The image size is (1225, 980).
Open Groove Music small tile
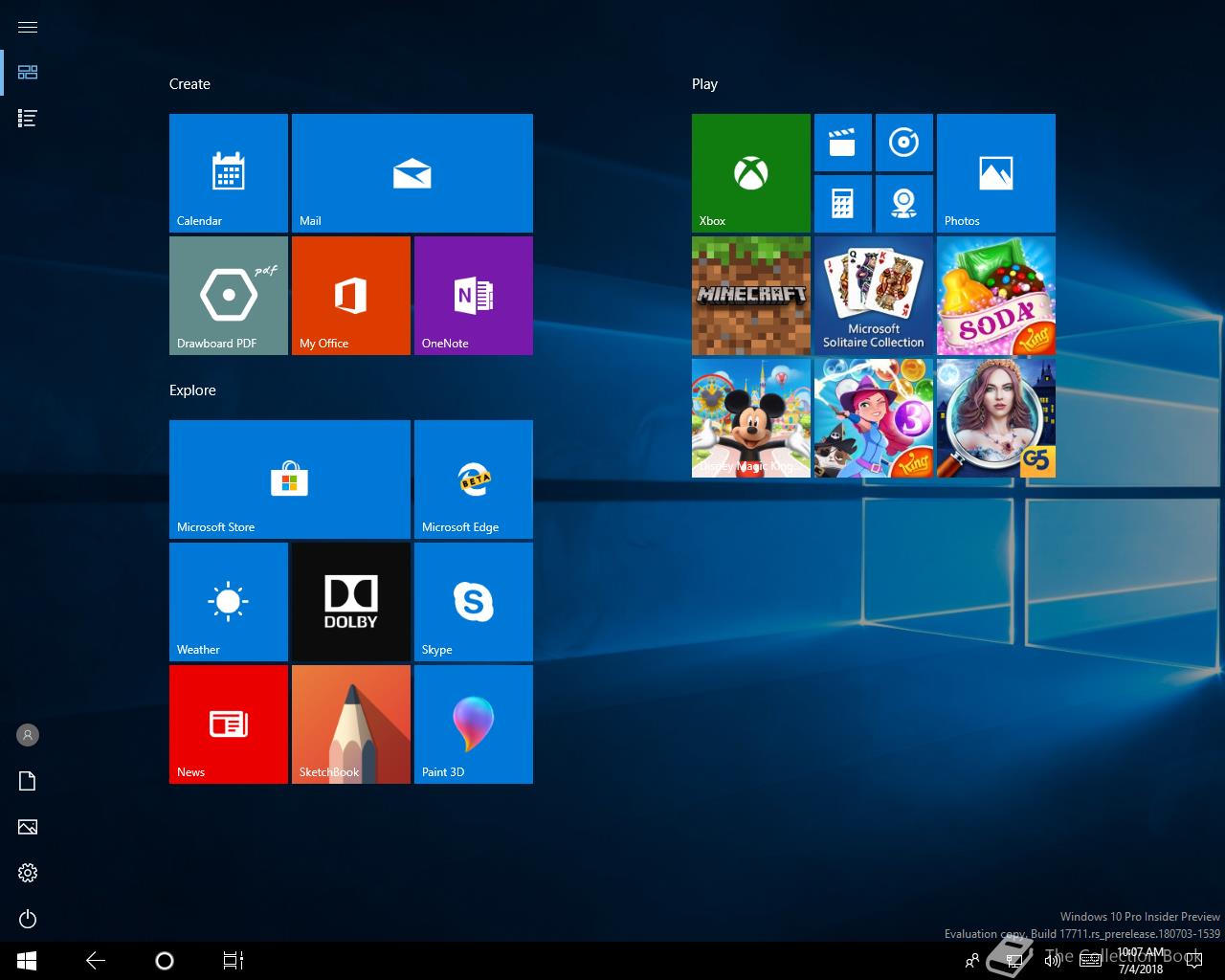(x=904, y=143)
